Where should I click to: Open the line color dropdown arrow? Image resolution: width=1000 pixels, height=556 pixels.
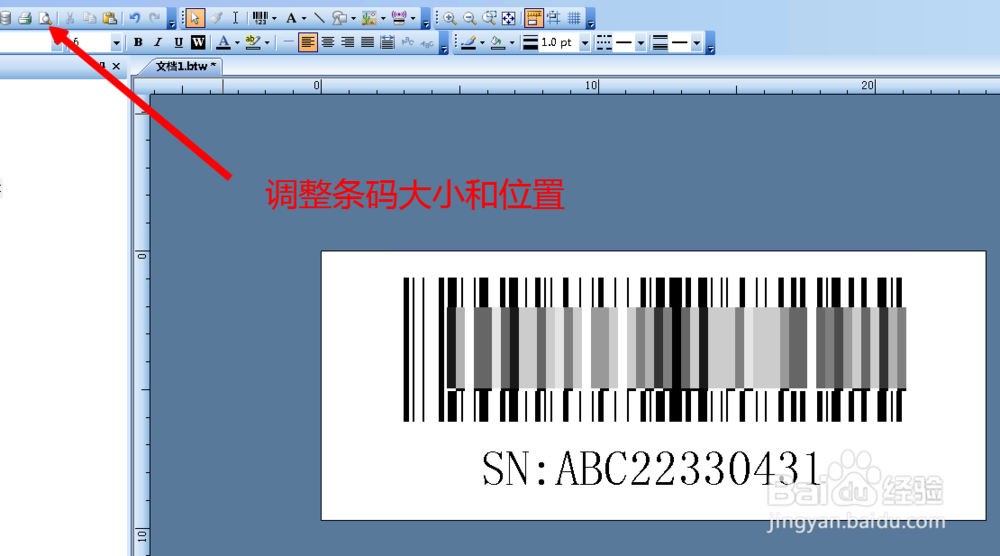482,43
